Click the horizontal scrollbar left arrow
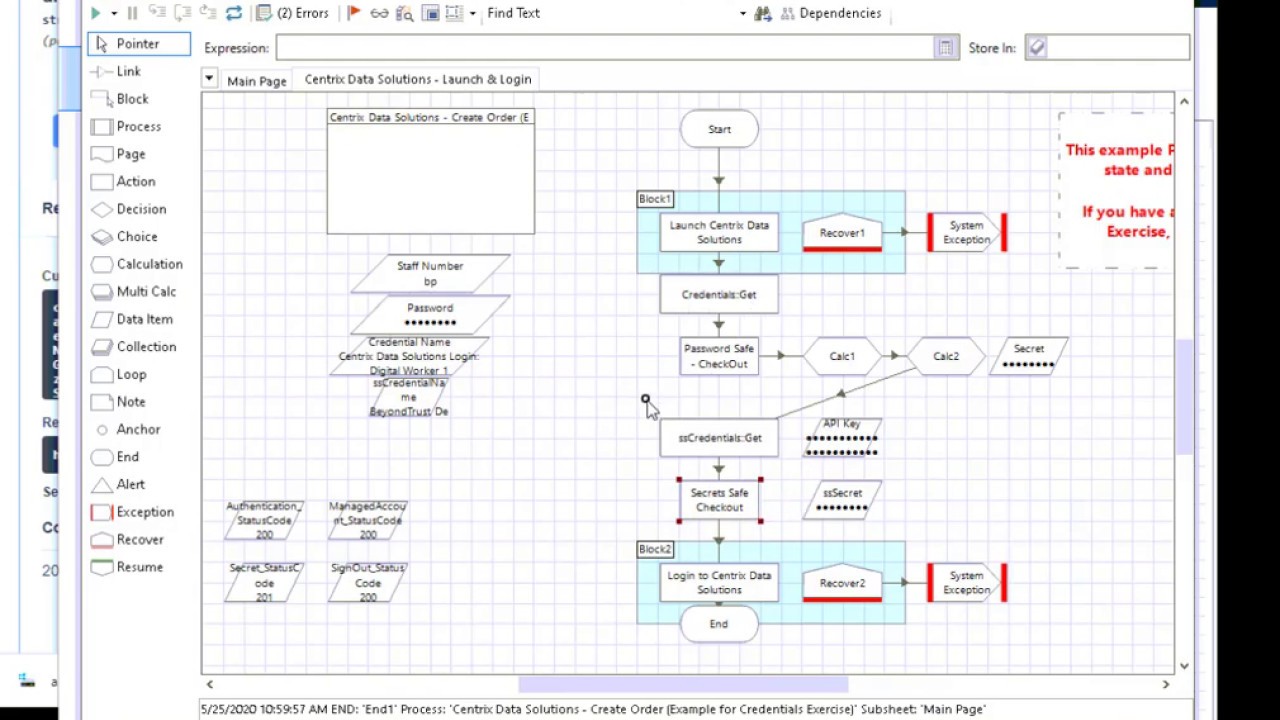1280x720 pixels. coord(209,684)
